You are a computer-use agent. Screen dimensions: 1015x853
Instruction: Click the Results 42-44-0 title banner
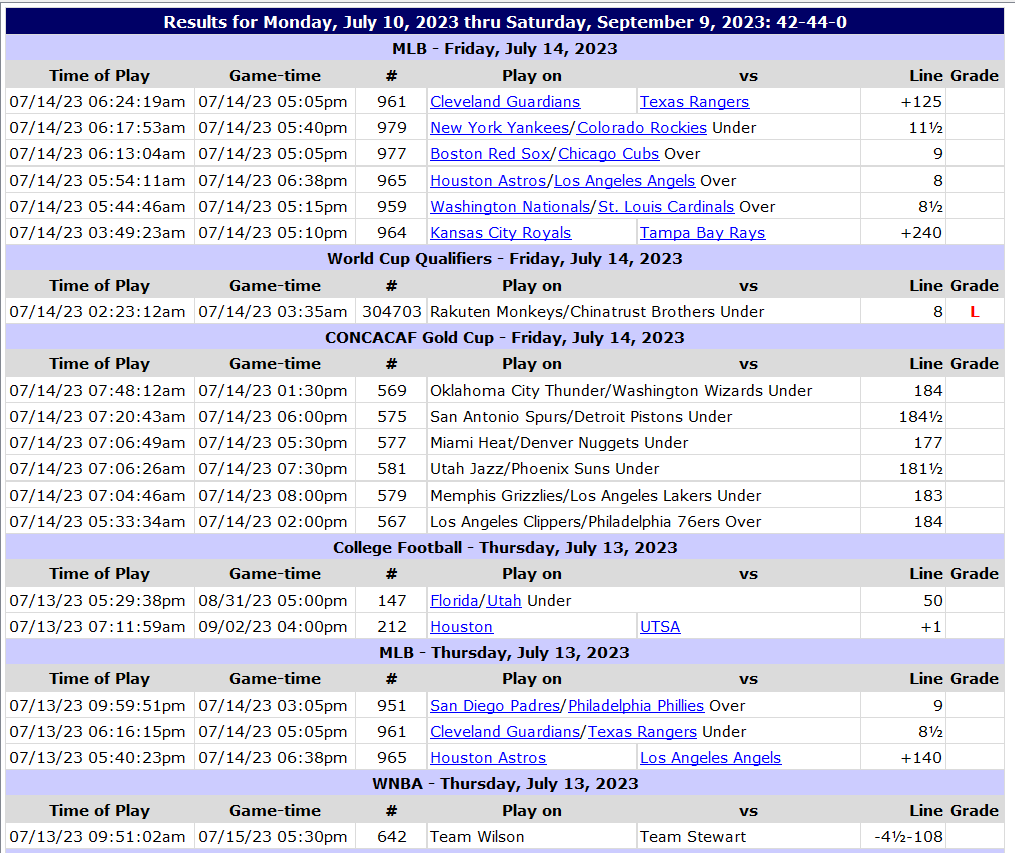[505, 22]
